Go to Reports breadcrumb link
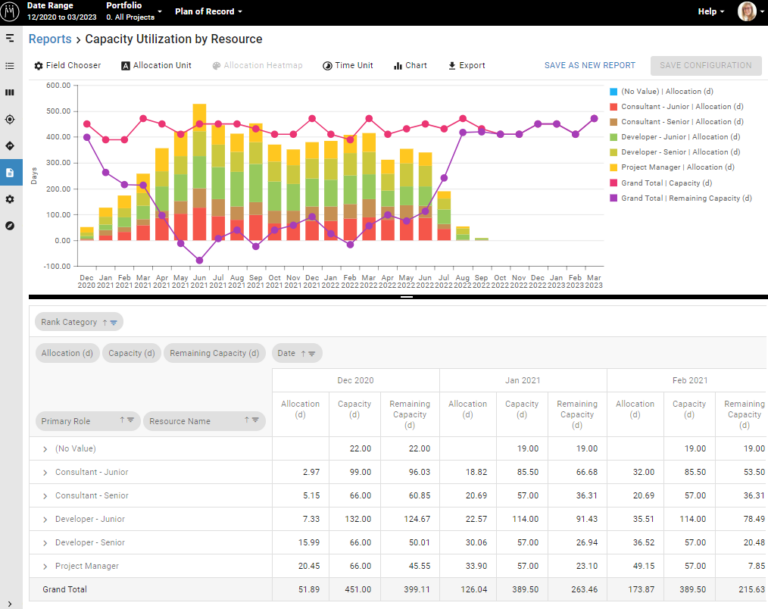The width and height of the screenshot is (768, 609). pos(50,39)
